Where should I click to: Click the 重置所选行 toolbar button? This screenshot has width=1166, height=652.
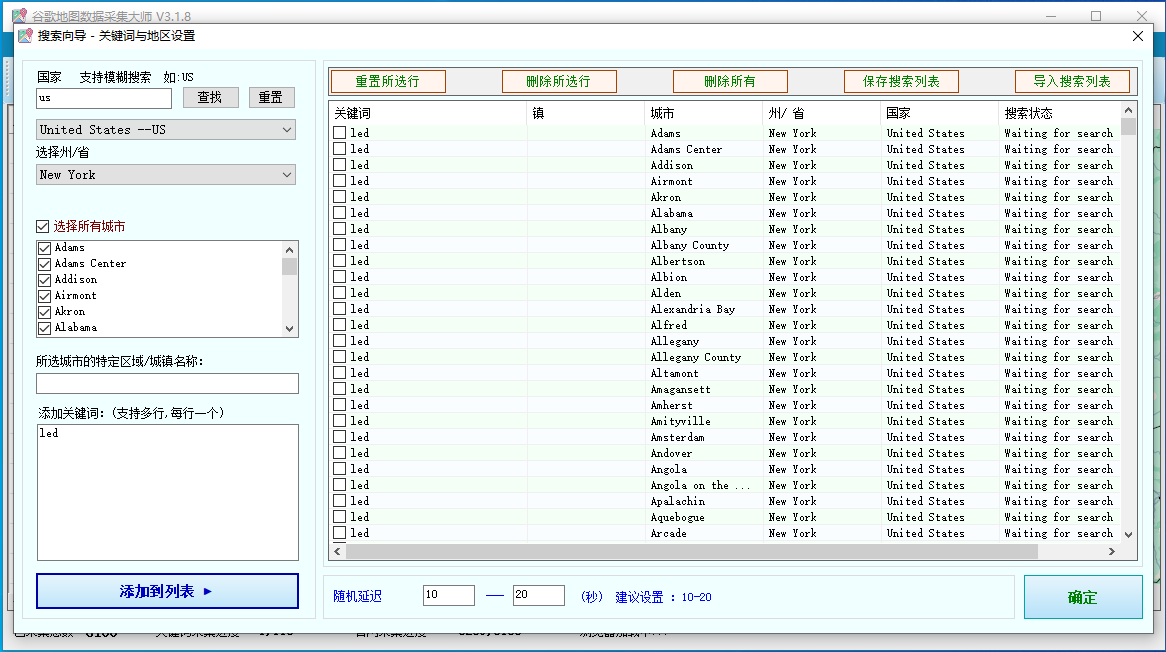tap(387, 82)
